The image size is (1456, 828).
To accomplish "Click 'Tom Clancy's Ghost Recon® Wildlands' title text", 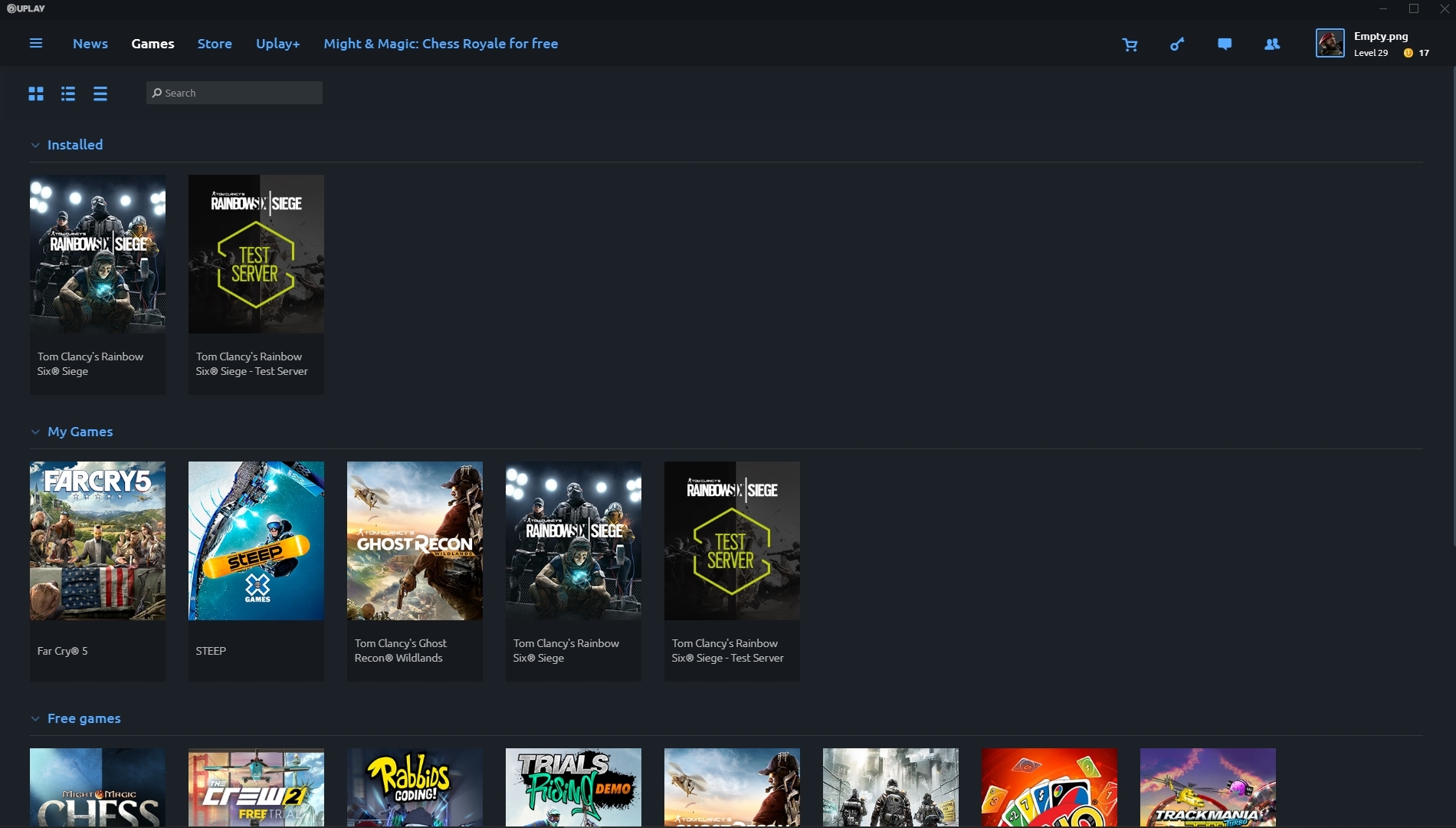I will click(x=400, y=650).
